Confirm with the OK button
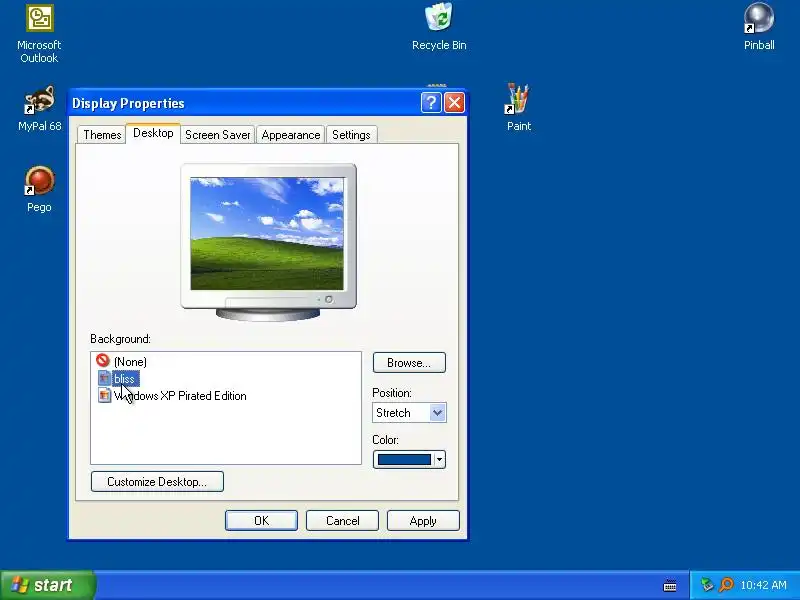 tap(261, 520)
